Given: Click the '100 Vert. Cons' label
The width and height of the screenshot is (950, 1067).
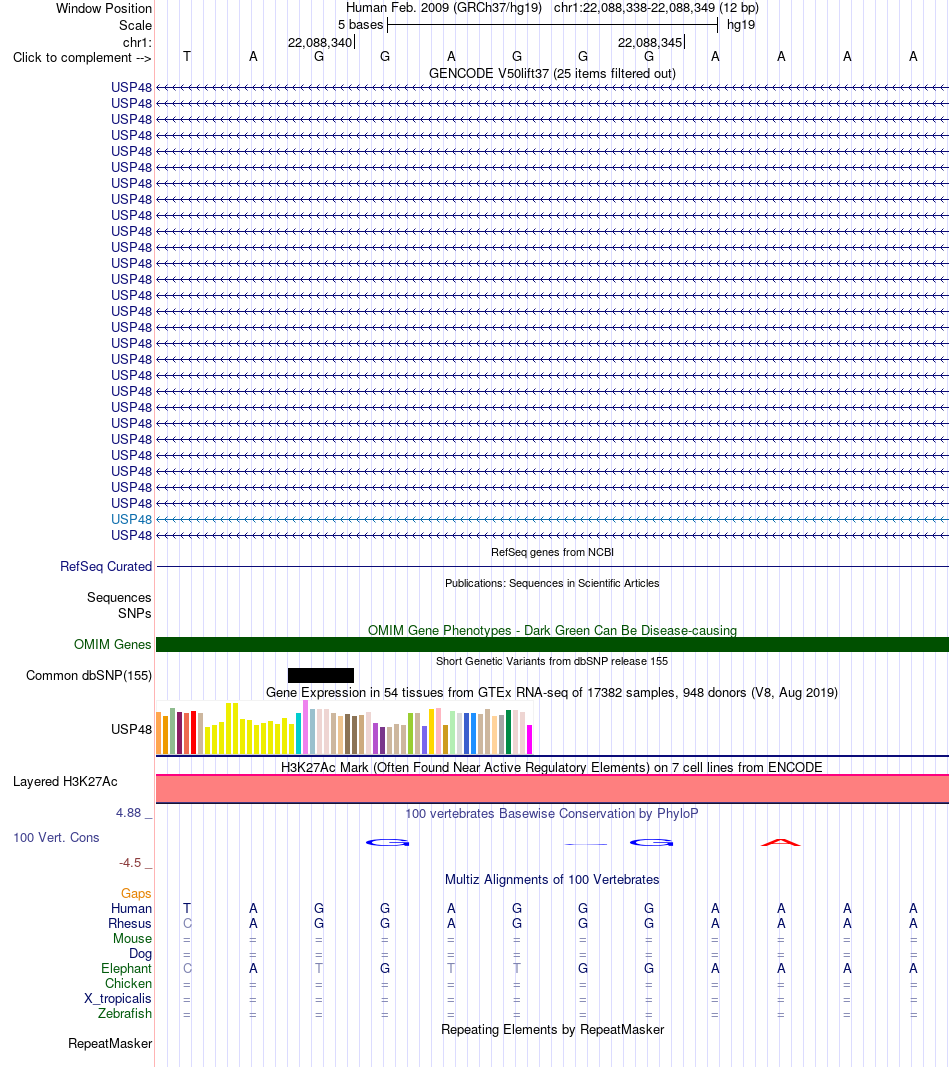Looking at the screenshot, I should pos(56,838).
